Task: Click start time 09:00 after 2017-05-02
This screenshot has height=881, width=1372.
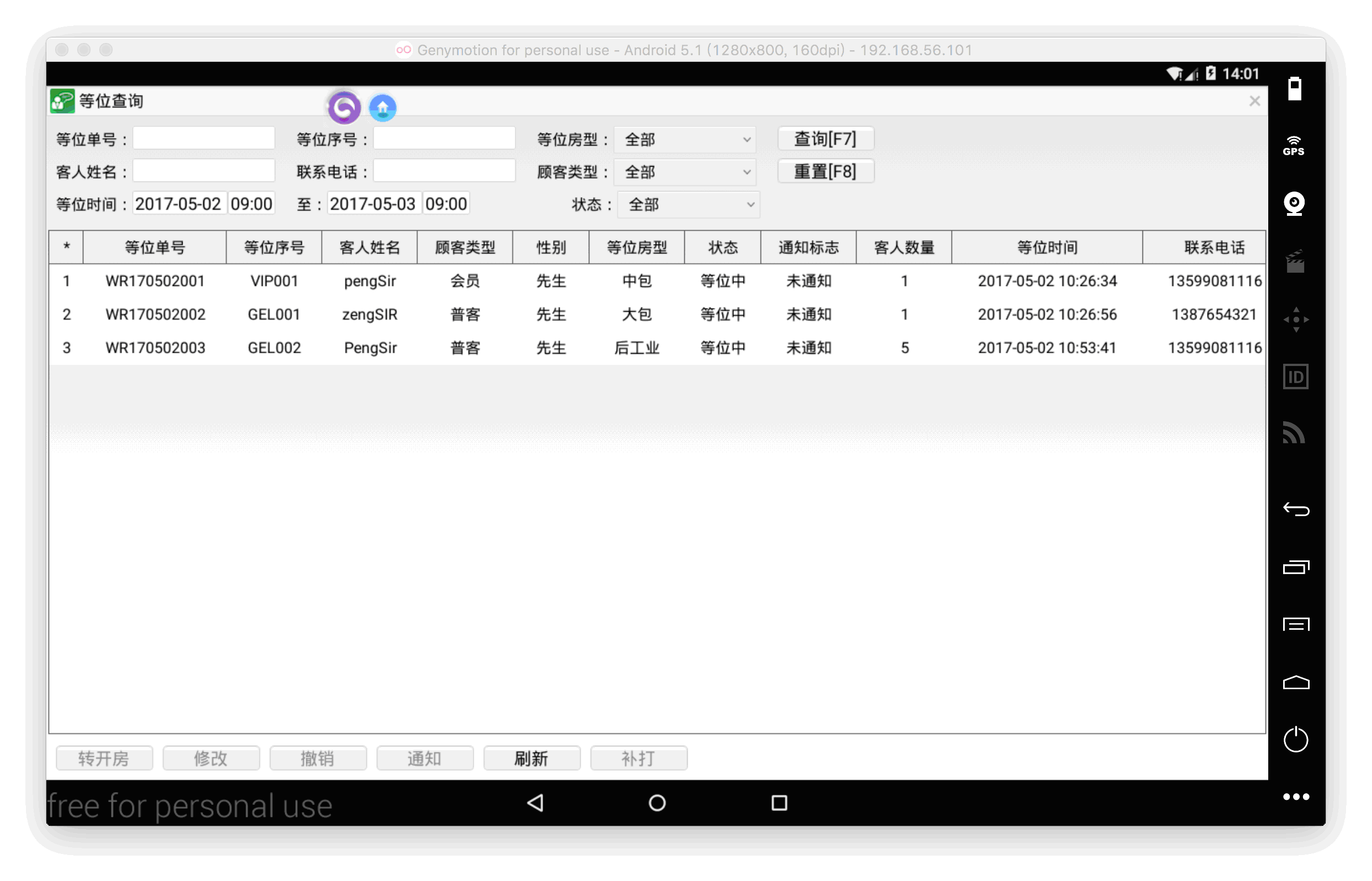Action: [x=252, y=204]
